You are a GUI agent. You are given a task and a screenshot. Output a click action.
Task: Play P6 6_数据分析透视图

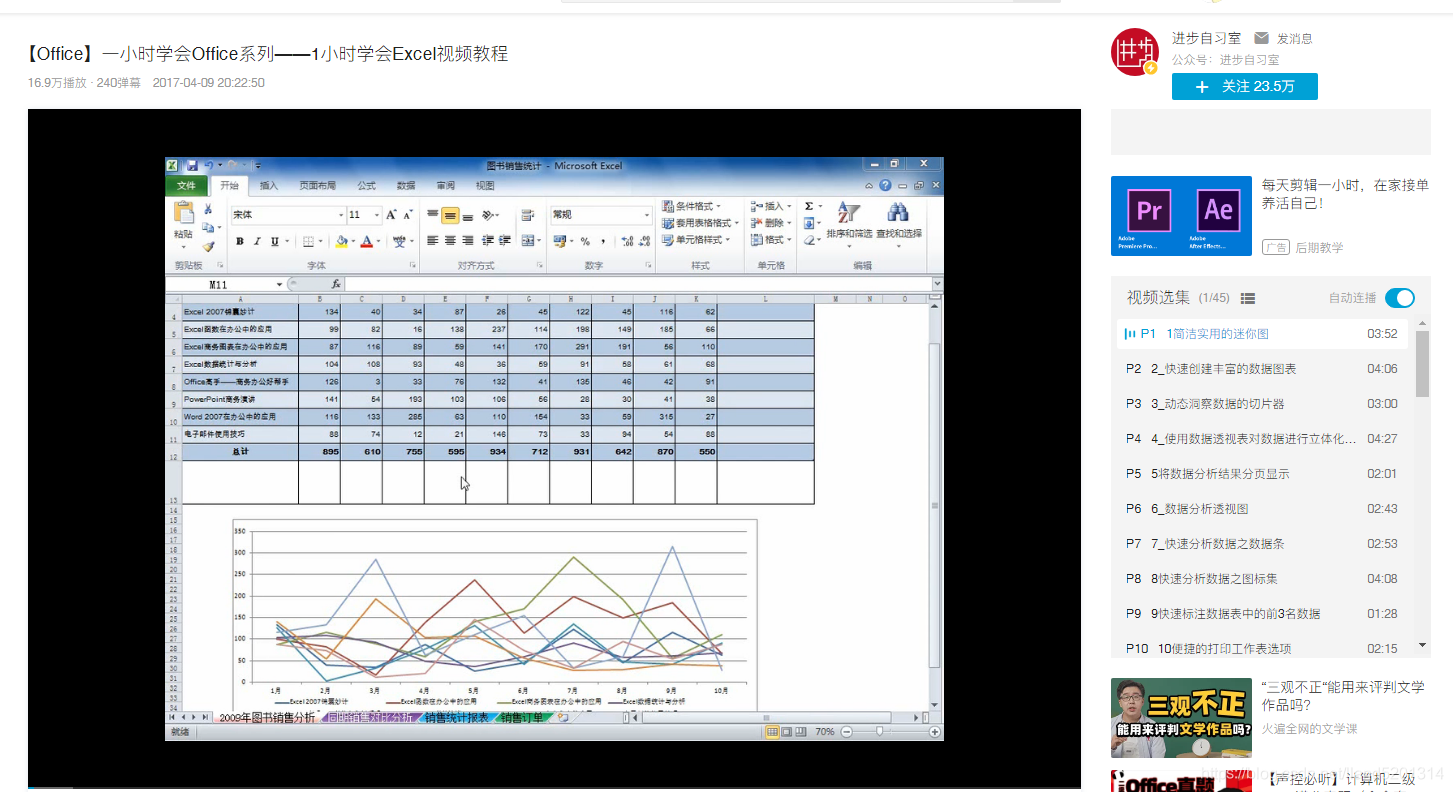click(x=1262, y=509)
